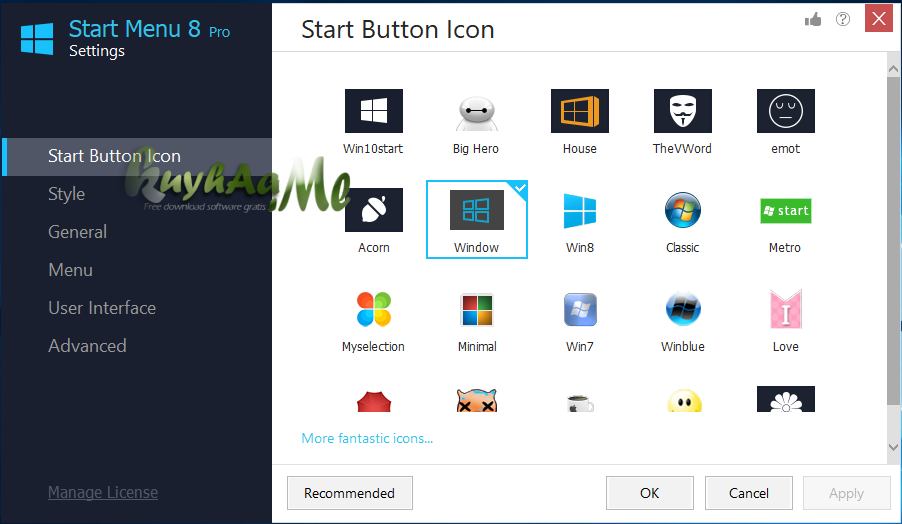Select the red umbrella icon
Screen dimensions: 902x524
(x=373, y=401)
